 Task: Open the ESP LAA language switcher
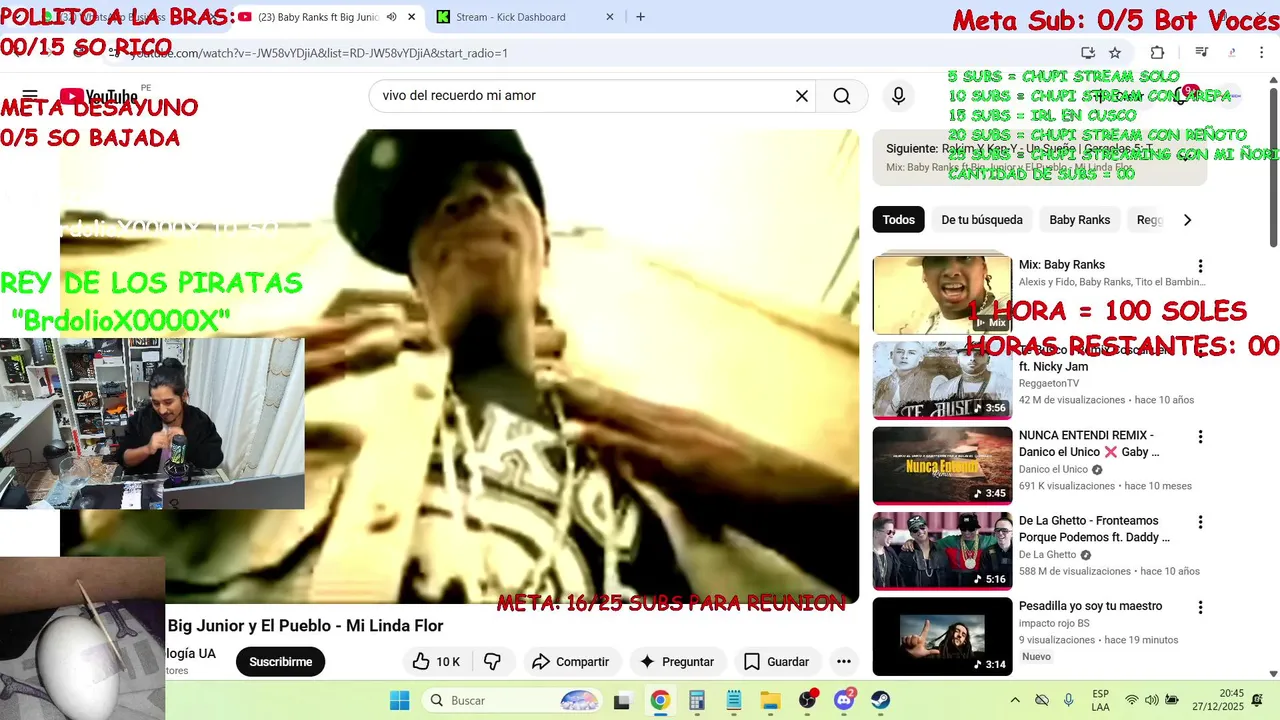pos(1100,700)
